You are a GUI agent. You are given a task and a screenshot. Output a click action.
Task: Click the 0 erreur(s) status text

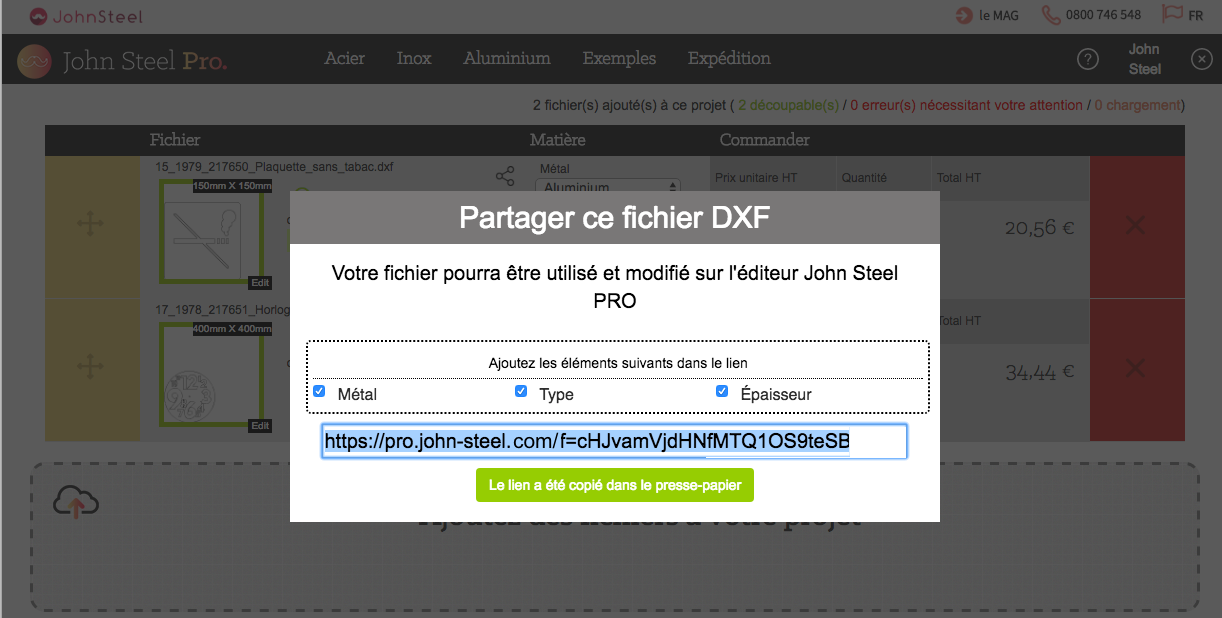(x=967, y=105)
